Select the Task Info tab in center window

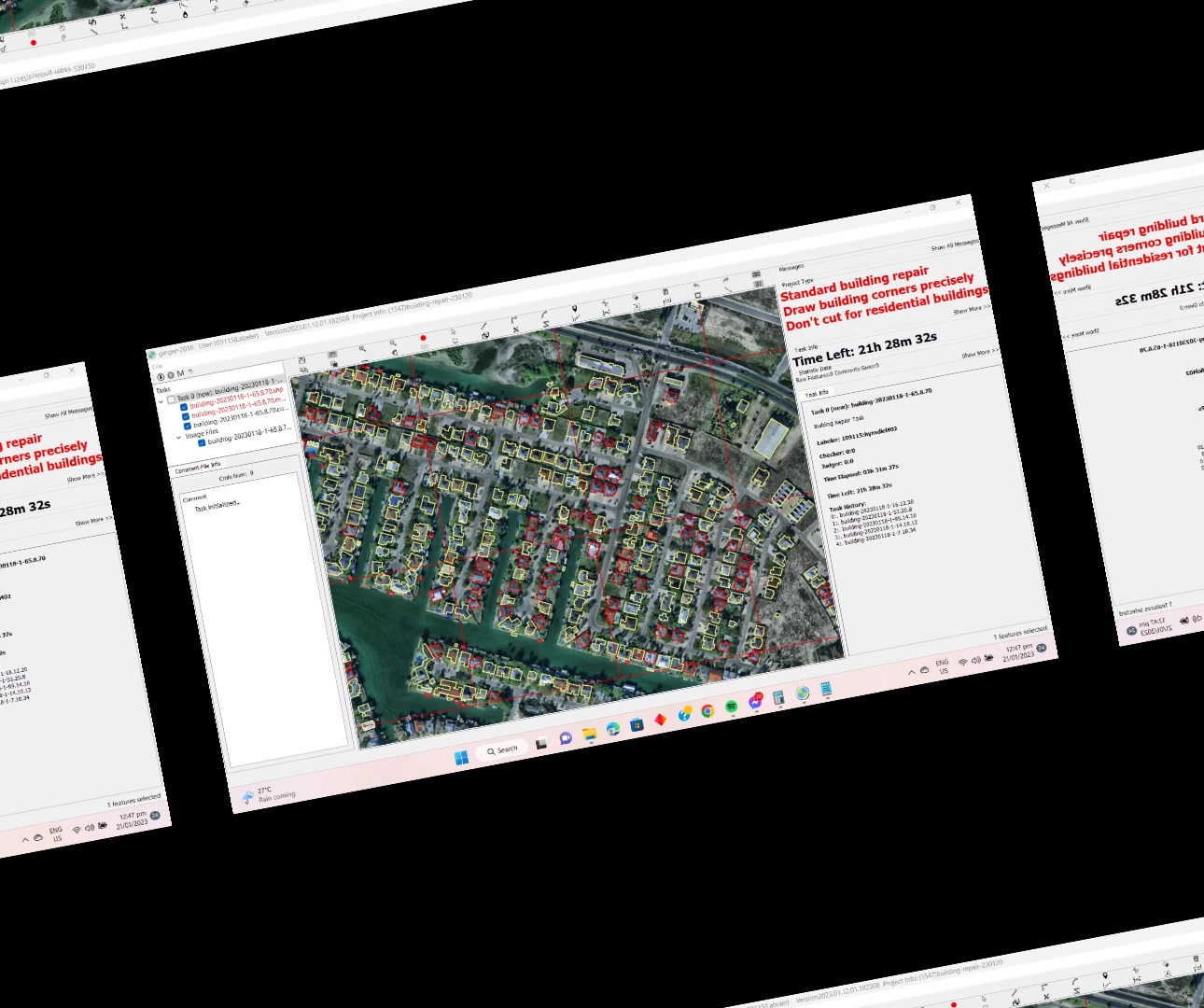pos(816,393)
